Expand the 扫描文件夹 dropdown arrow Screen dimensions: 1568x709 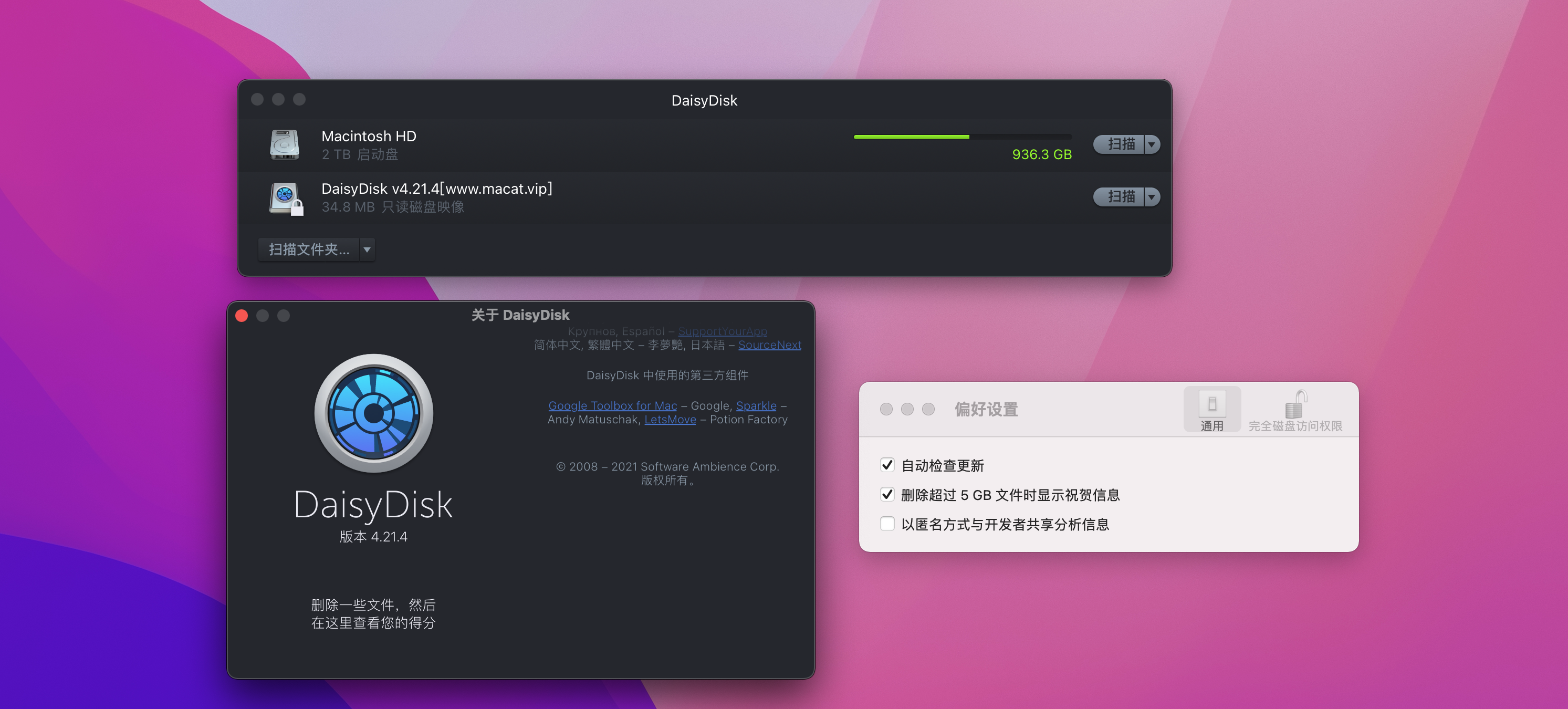coord(367,249)
